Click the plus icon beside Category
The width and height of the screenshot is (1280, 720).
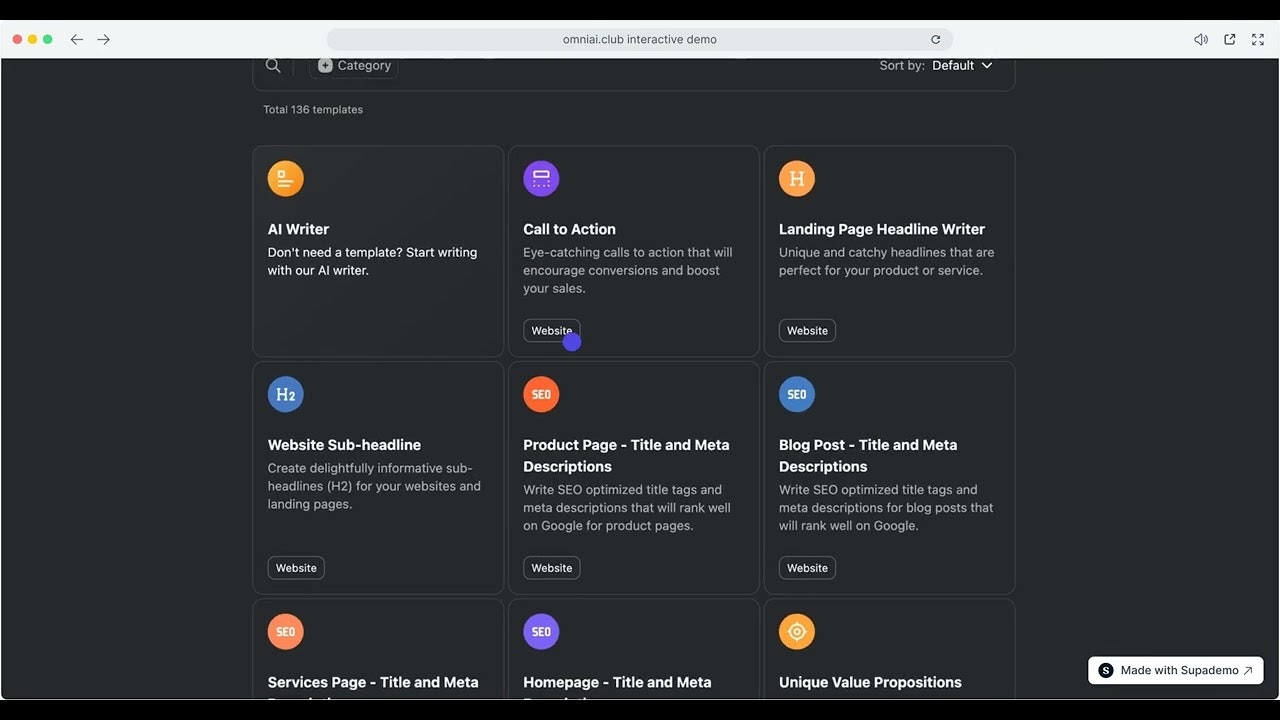pyautogui.click(x=325, y=65)
